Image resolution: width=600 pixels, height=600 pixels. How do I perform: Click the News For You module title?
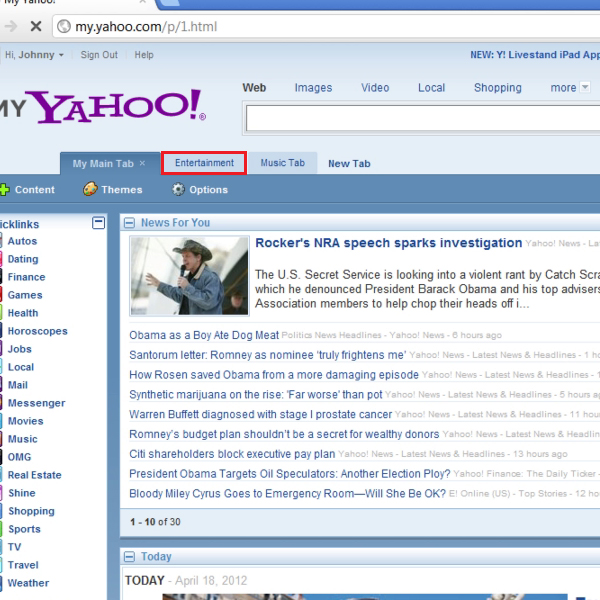pyautogui.click(x=175, y=223)
